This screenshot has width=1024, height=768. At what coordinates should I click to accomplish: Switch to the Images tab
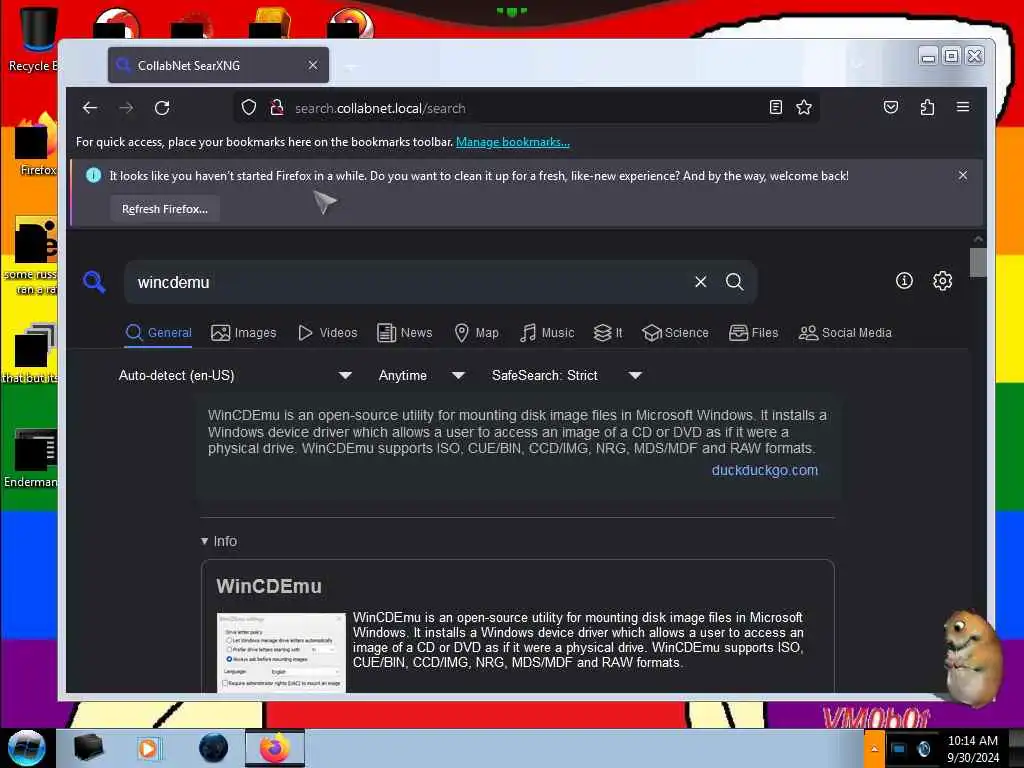[x=244, y=332]
